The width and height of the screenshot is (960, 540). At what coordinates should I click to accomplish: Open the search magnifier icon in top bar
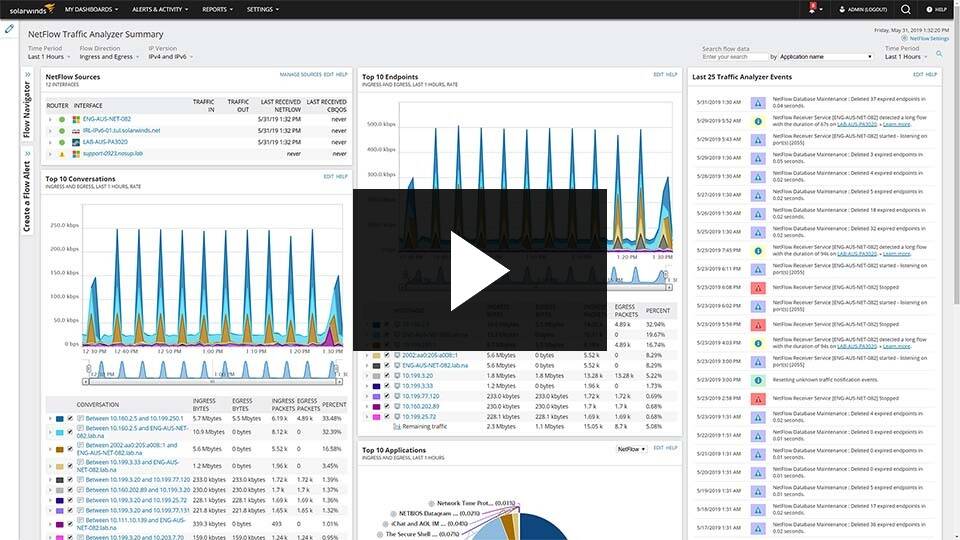coord(906,9)
